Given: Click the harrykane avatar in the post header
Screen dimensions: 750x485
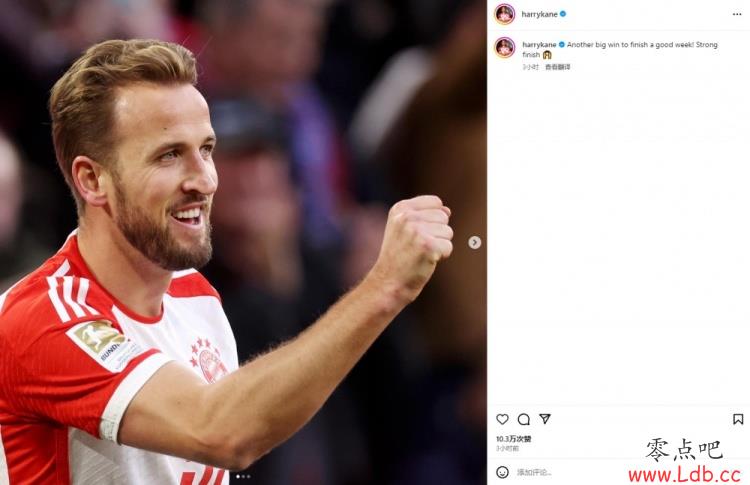Looking at the screenshot, I should pyautogui.click(x=505, y=14).
